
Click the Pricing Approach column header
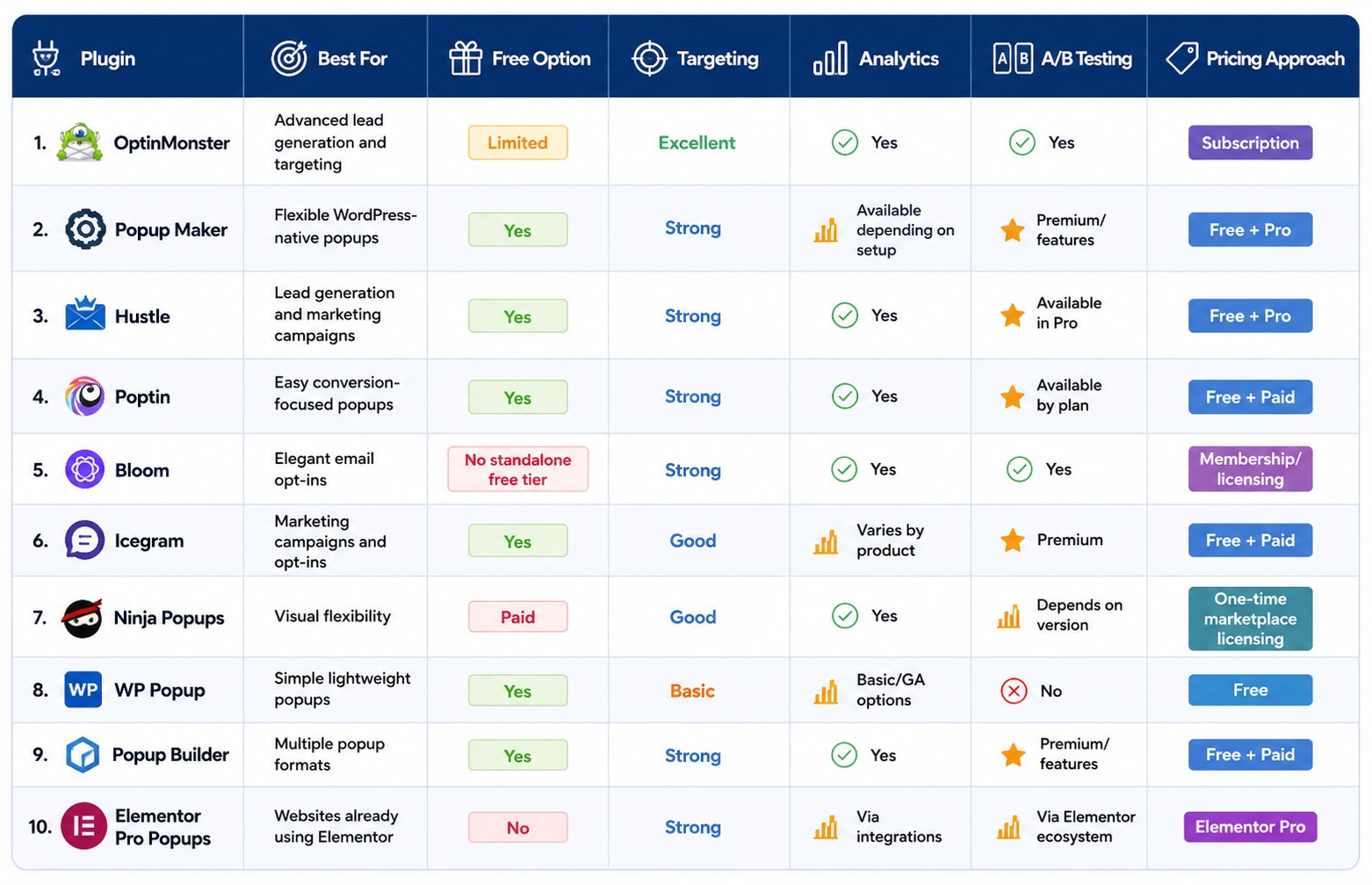[x=1255, y=59]
